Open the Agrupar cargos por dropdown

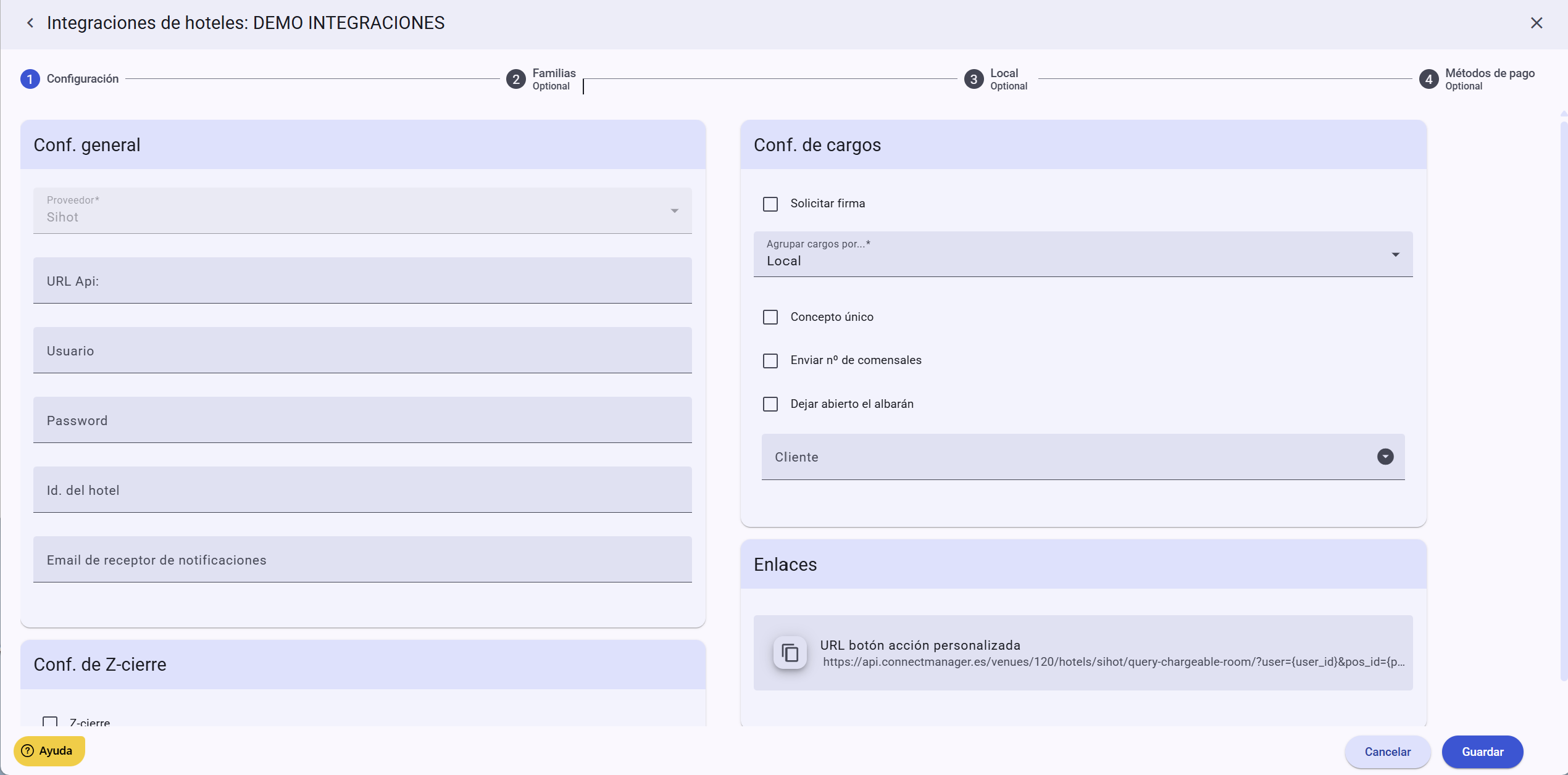click(1082, 254)
